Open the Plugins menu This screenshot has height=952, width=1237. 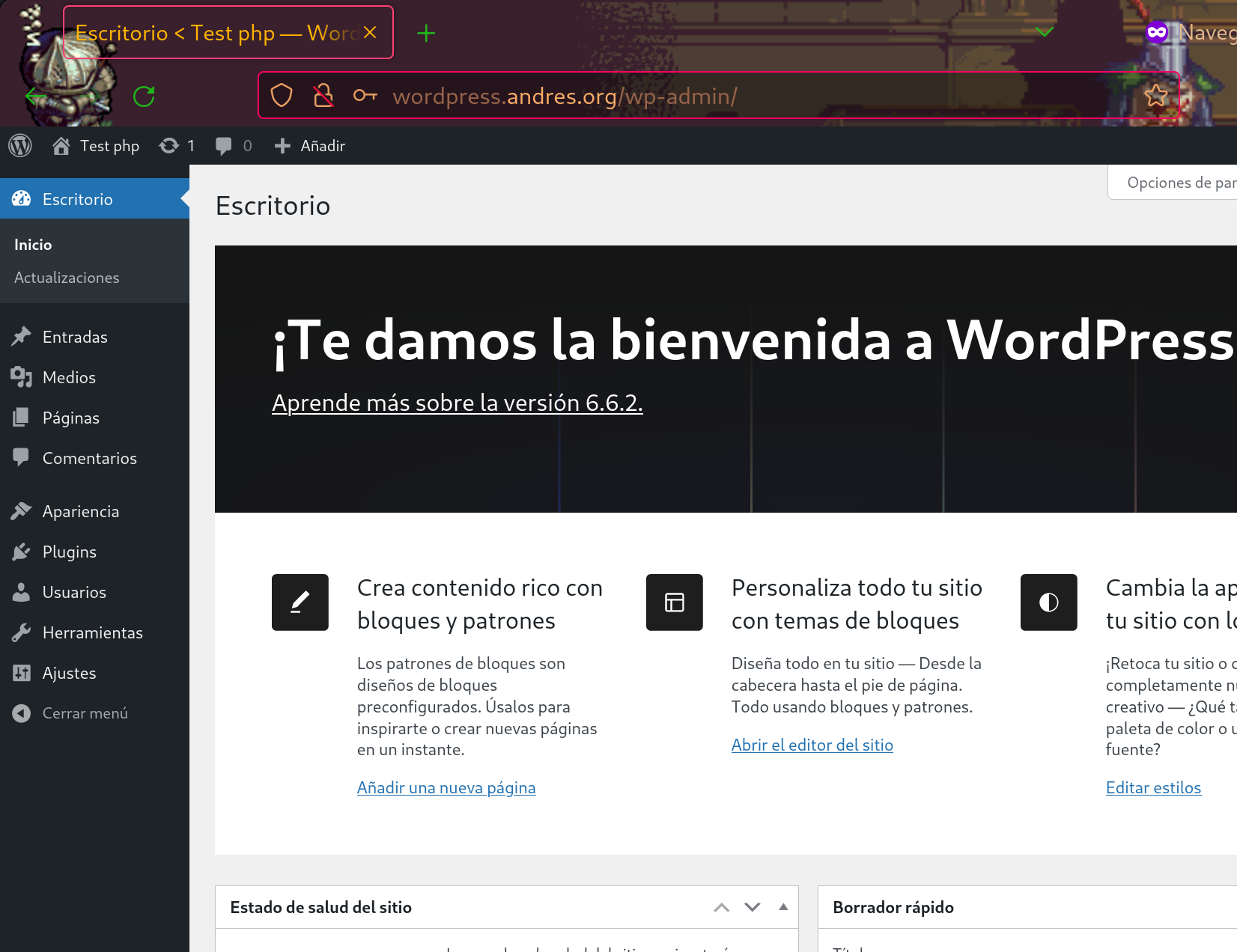pyautogui.click(x=94, y=552)
